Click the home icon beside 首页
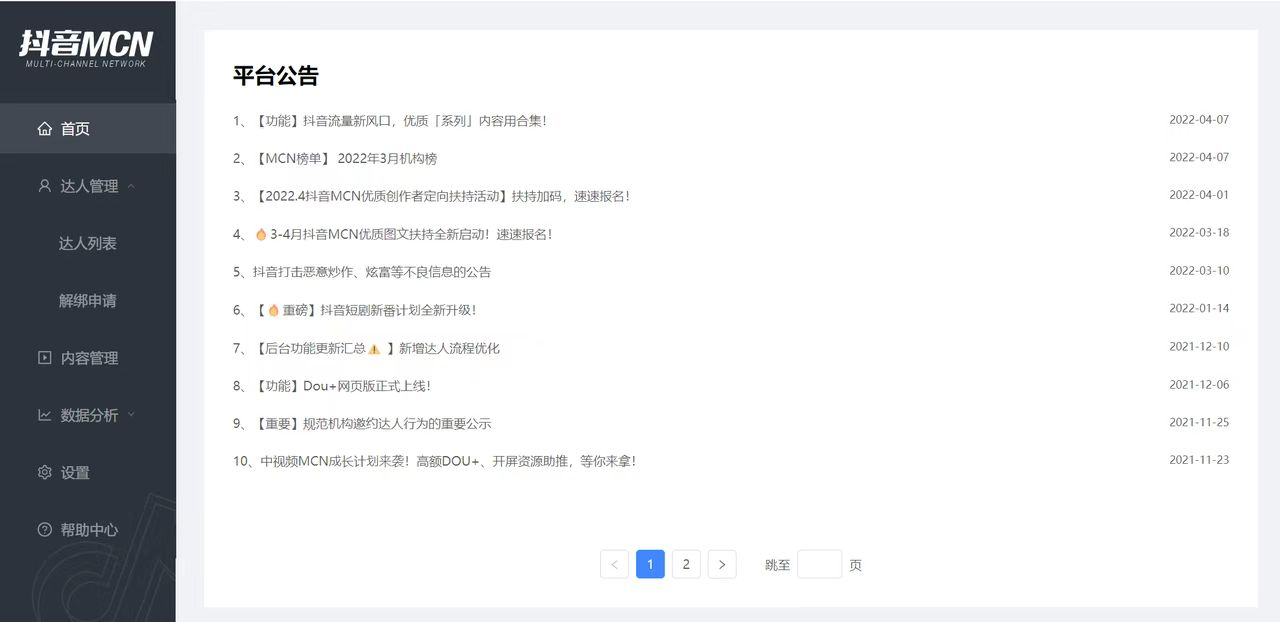 pyautogui.click(x=44, y=128)
